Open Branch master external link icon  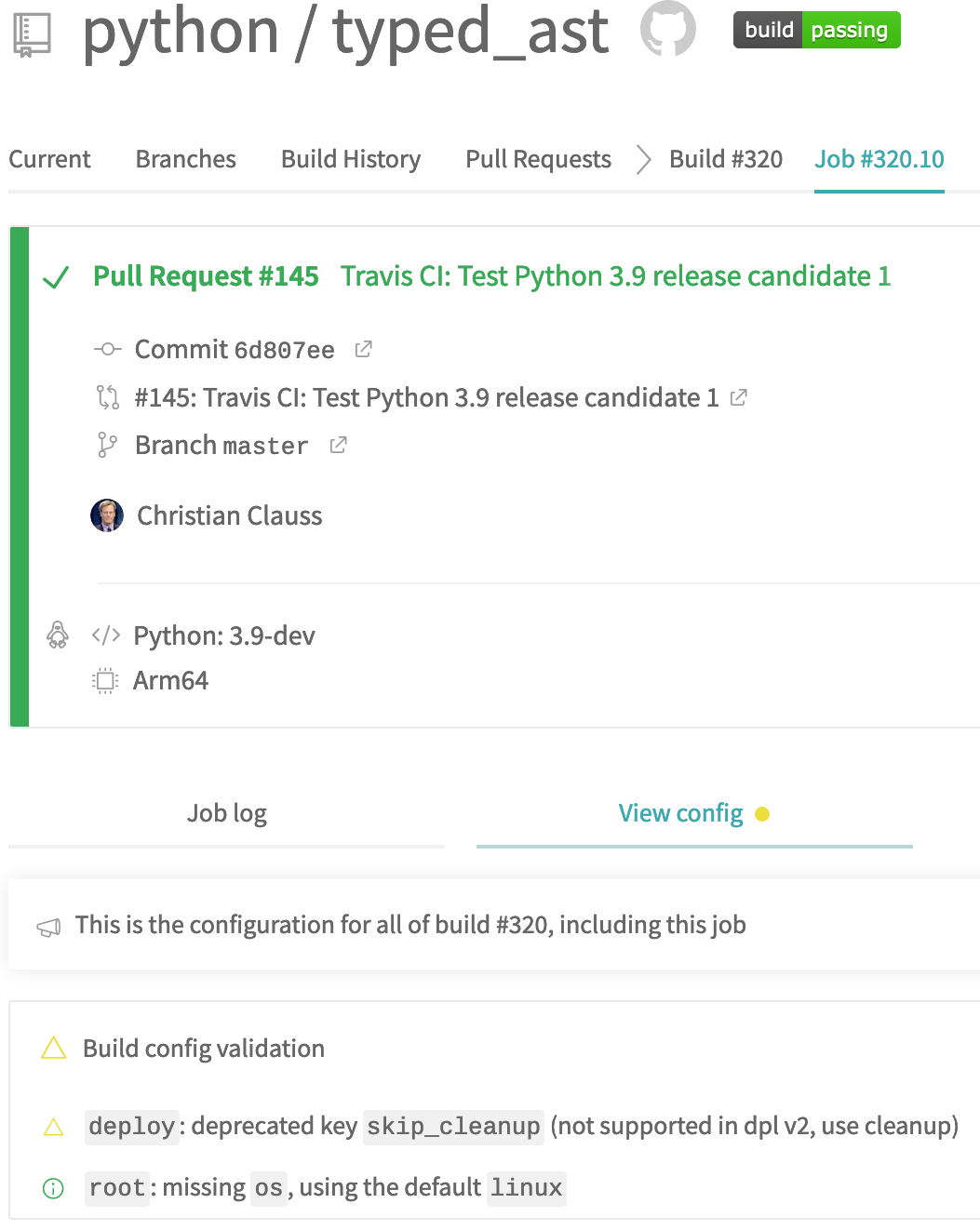[x=339, y=446]
